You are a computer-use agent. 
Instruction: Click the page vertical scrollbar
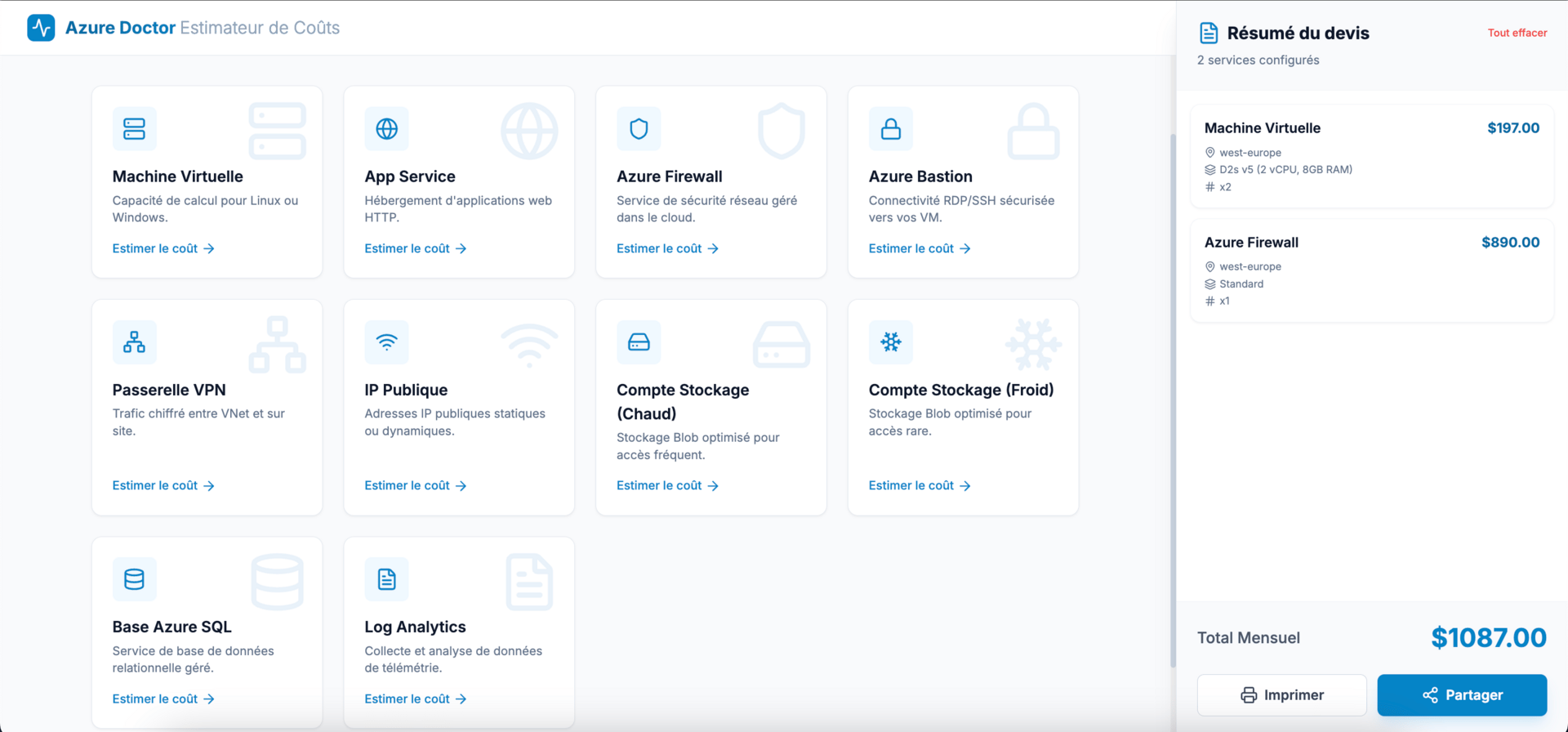click(x=1173, y=400)
